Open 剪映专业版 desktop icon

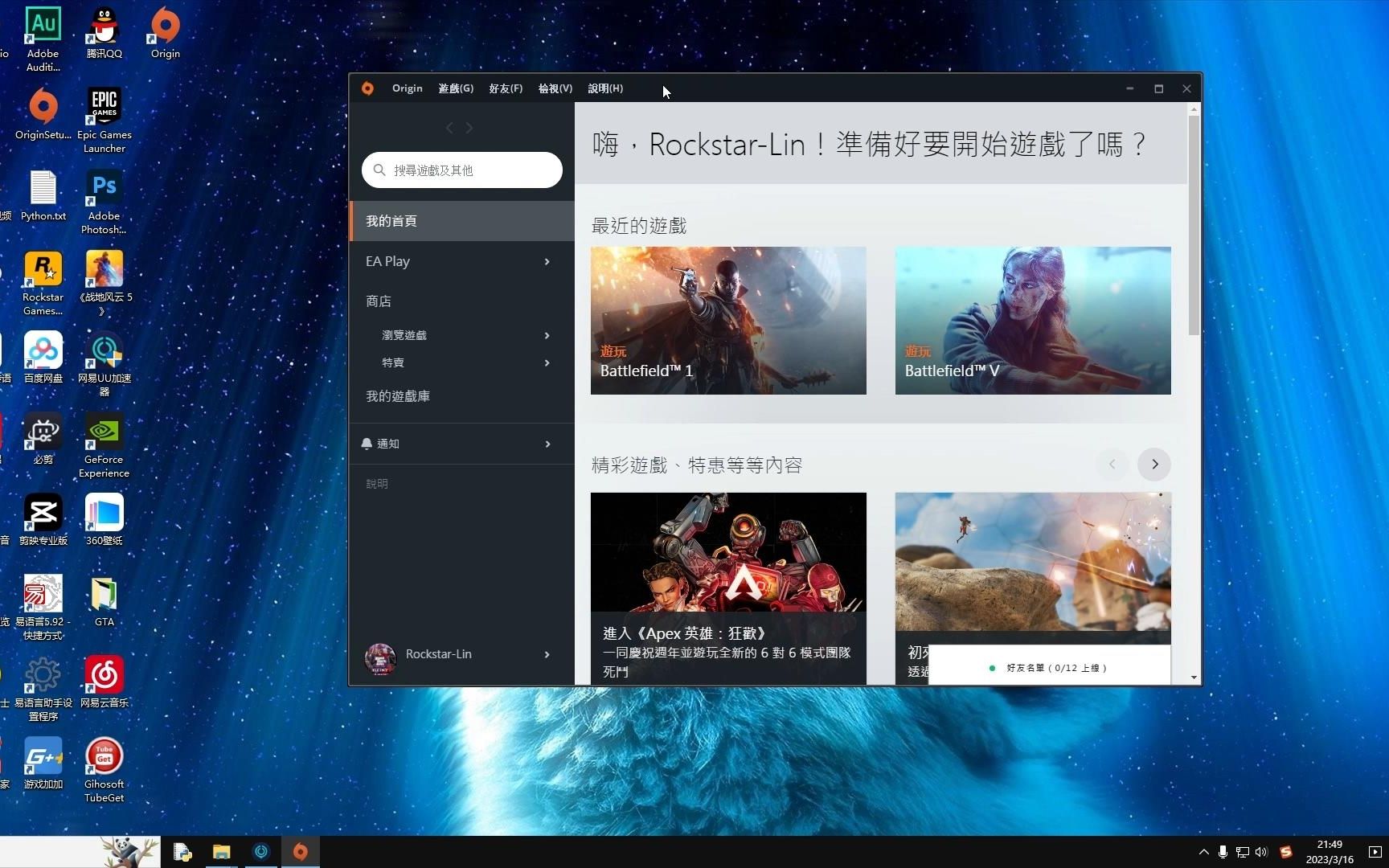click(43, 520)
